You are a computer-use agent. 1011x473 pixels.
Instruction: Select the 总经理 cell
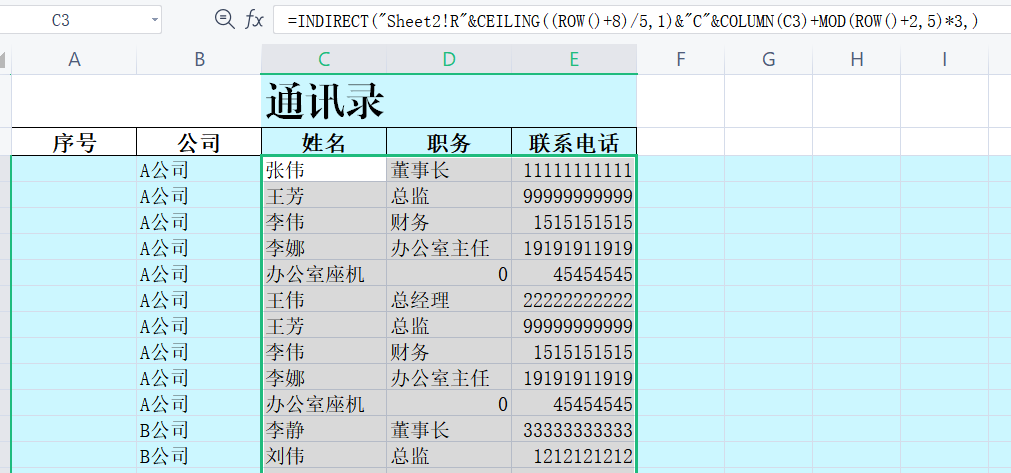(x=449, y=300)
